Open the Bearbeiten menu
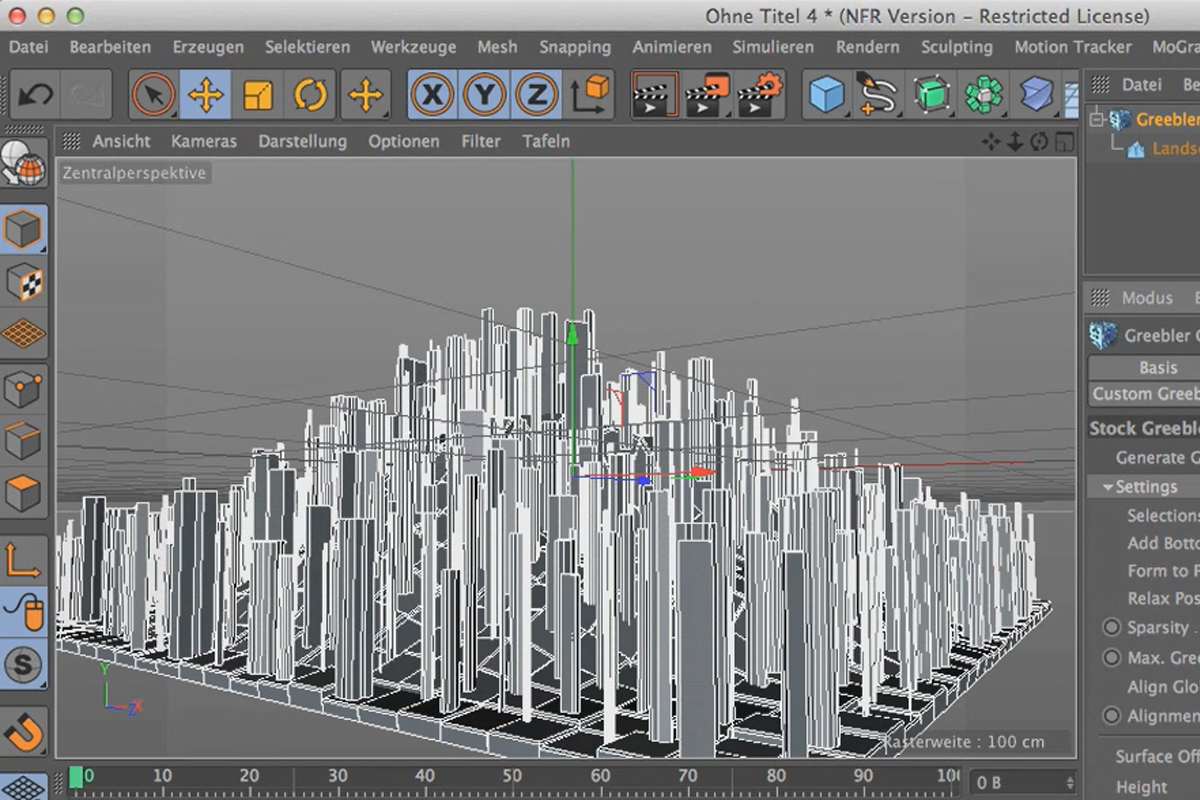 tap(110, 47)
